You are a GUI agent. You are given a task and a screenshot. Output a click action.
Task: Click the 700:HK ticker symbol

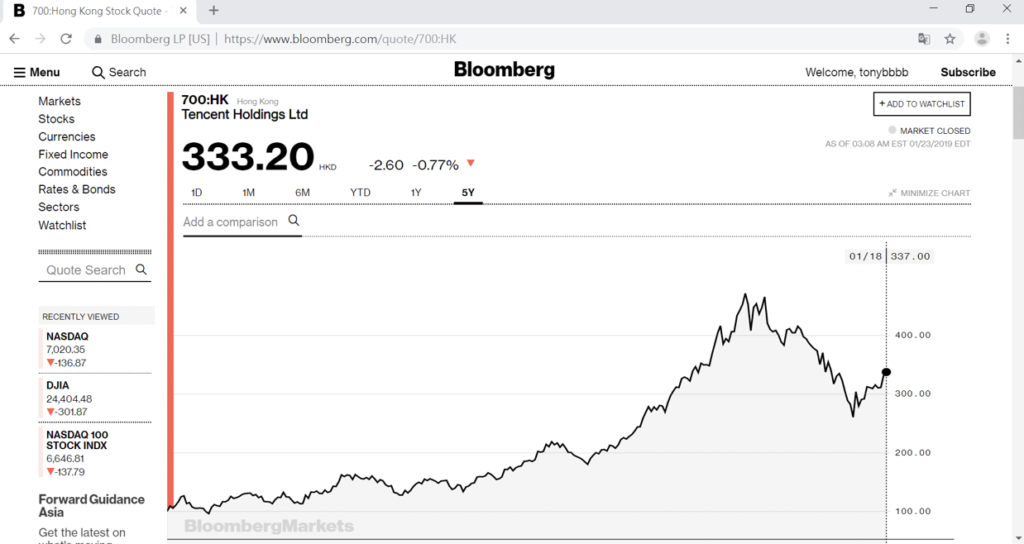point(205,100)
